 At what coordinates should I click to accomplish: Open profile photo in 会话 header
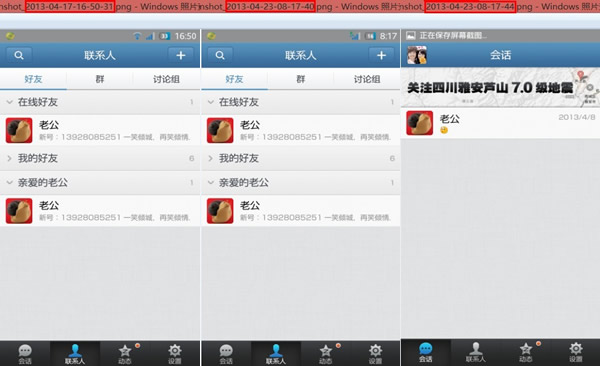pyautogui.click(x=417, y=55)
